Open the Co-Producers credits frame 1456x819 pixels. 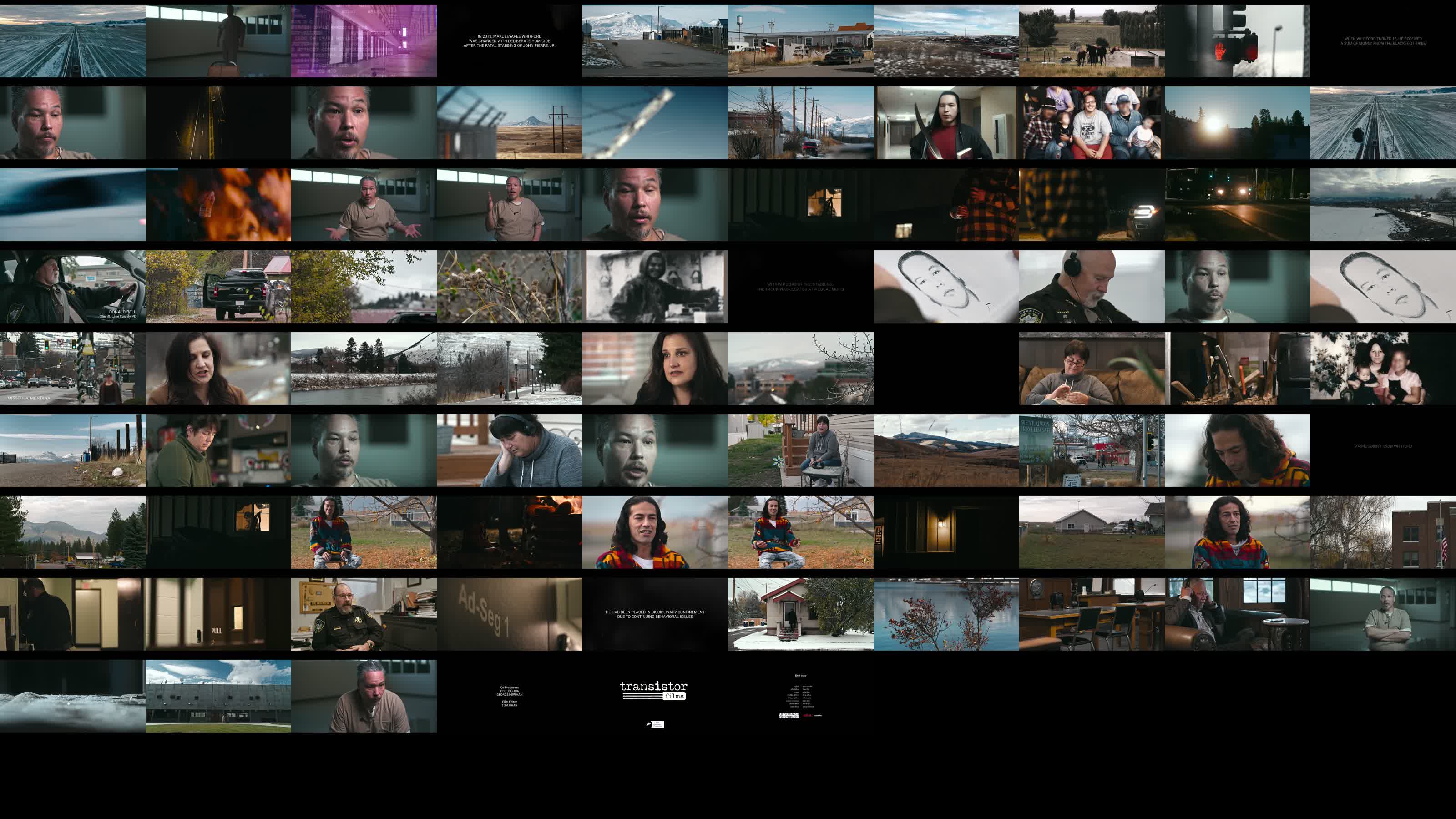(509, 696)
